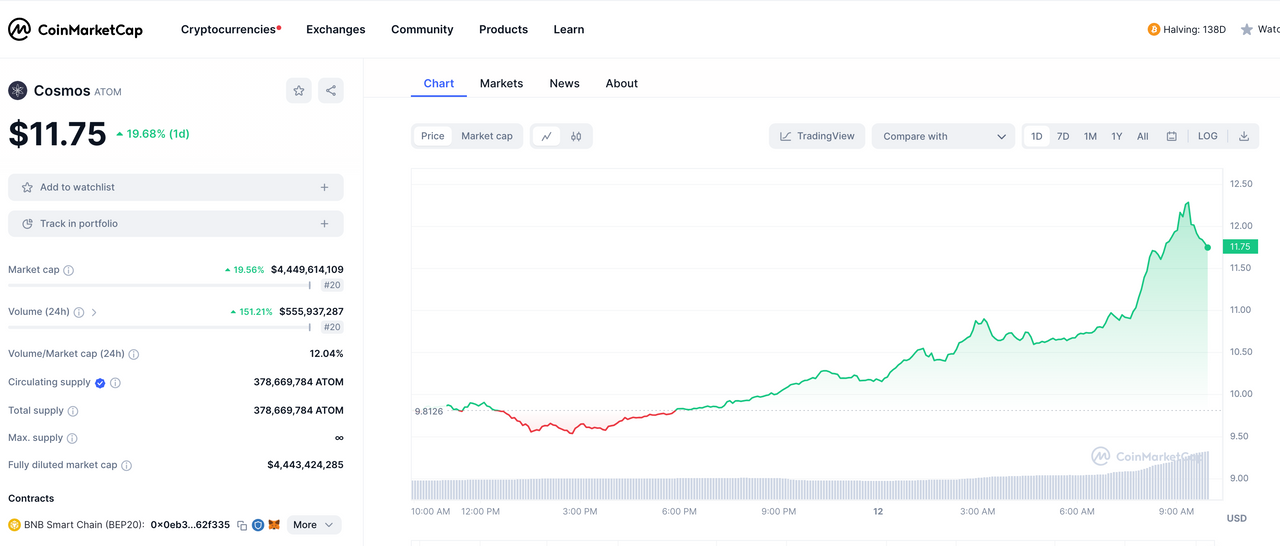
Task: Click the shield icon beside the contract address
Action: [x=258, y=525]
